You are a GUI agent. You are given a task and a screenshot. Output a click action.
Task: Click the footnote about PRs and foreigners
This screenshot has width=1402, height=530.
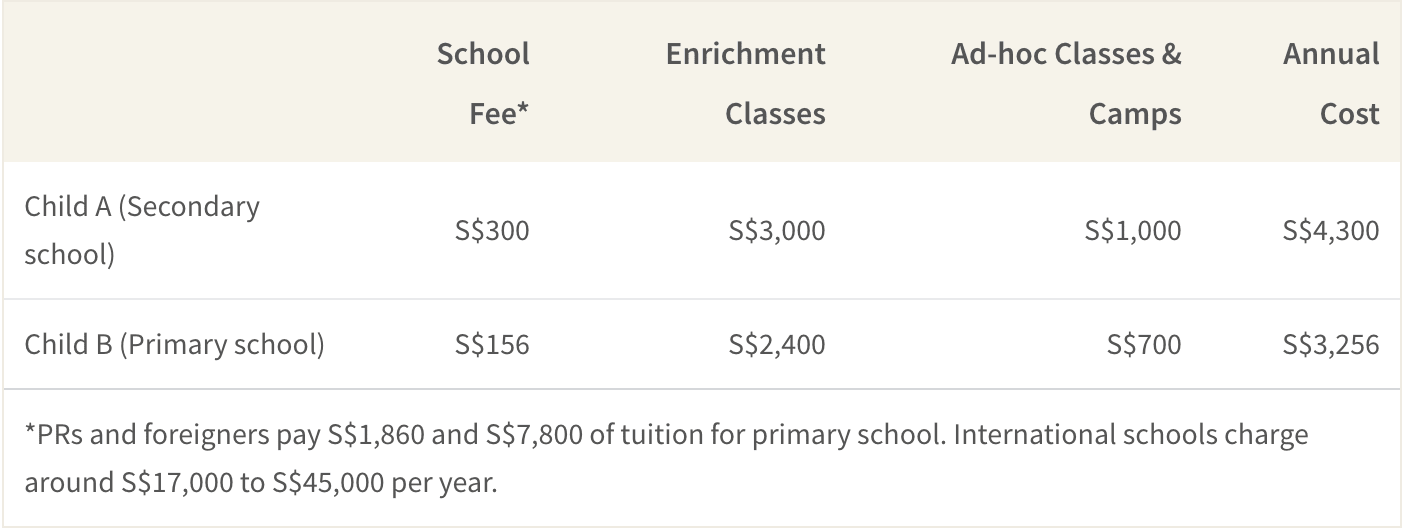(667, 458)
